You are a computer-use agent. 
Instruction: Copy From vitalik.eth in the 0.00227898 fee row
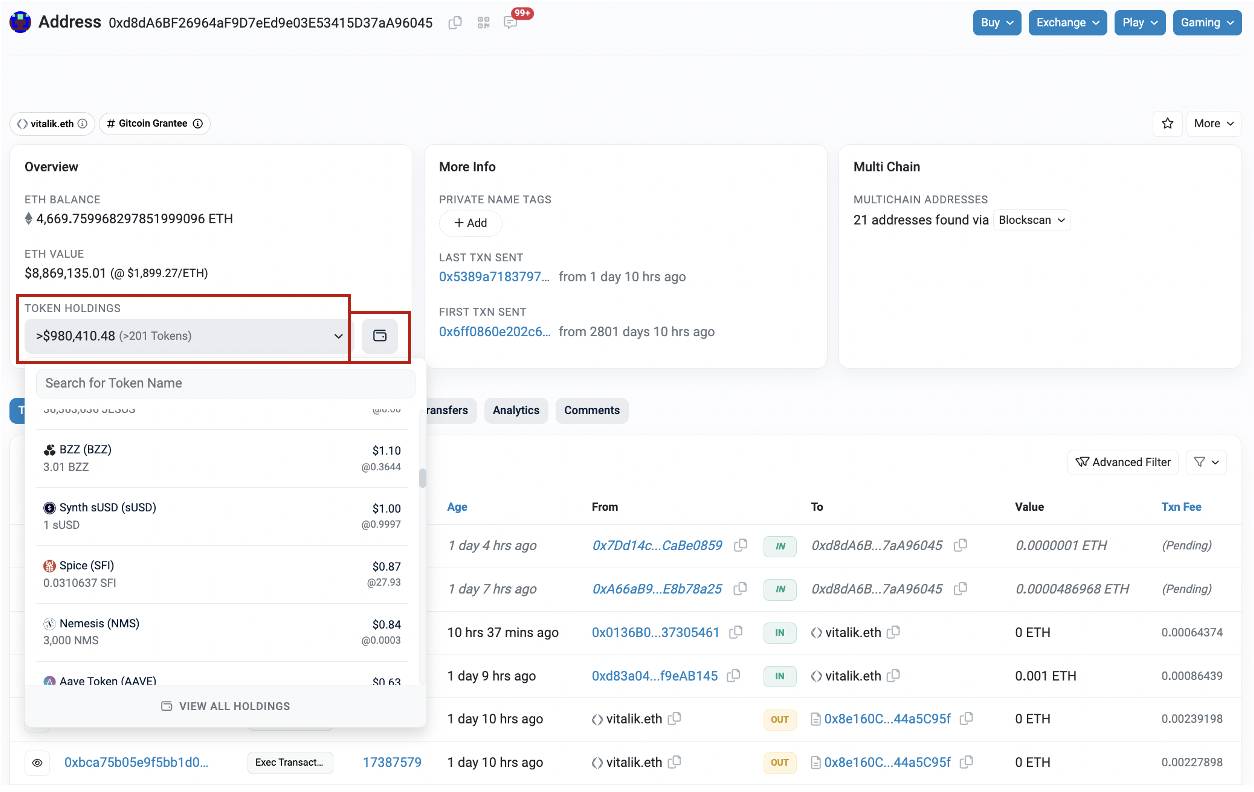pos(675,762)
